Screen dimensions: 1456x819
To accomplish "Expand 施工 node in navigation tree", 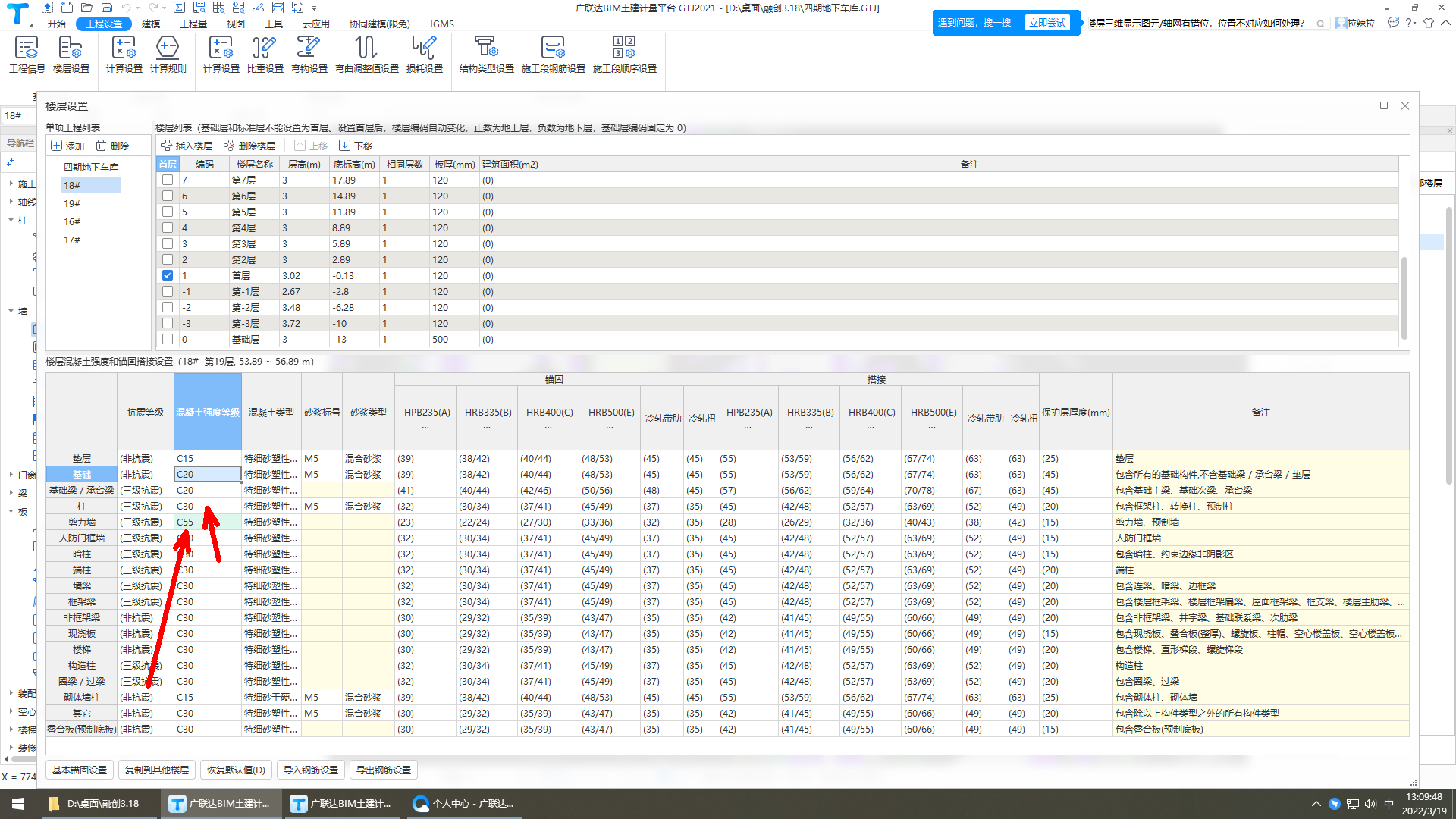I will [x=11, y=184].
